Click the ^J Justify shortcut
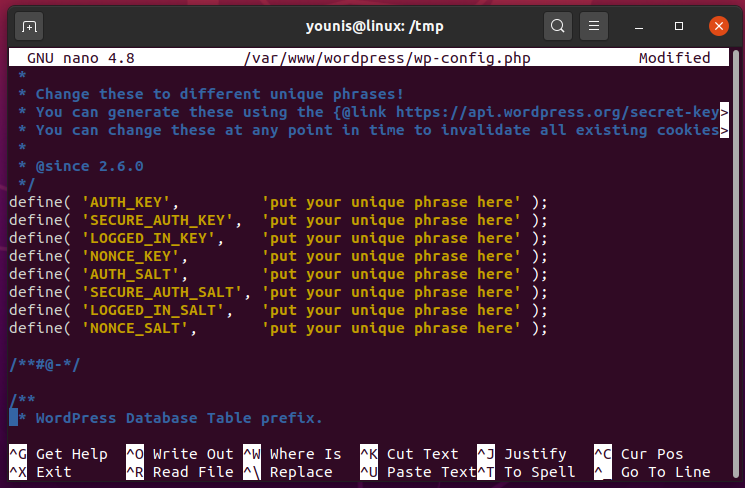The height and width of the screenshot is (488, 745). (x=521, y=454)
